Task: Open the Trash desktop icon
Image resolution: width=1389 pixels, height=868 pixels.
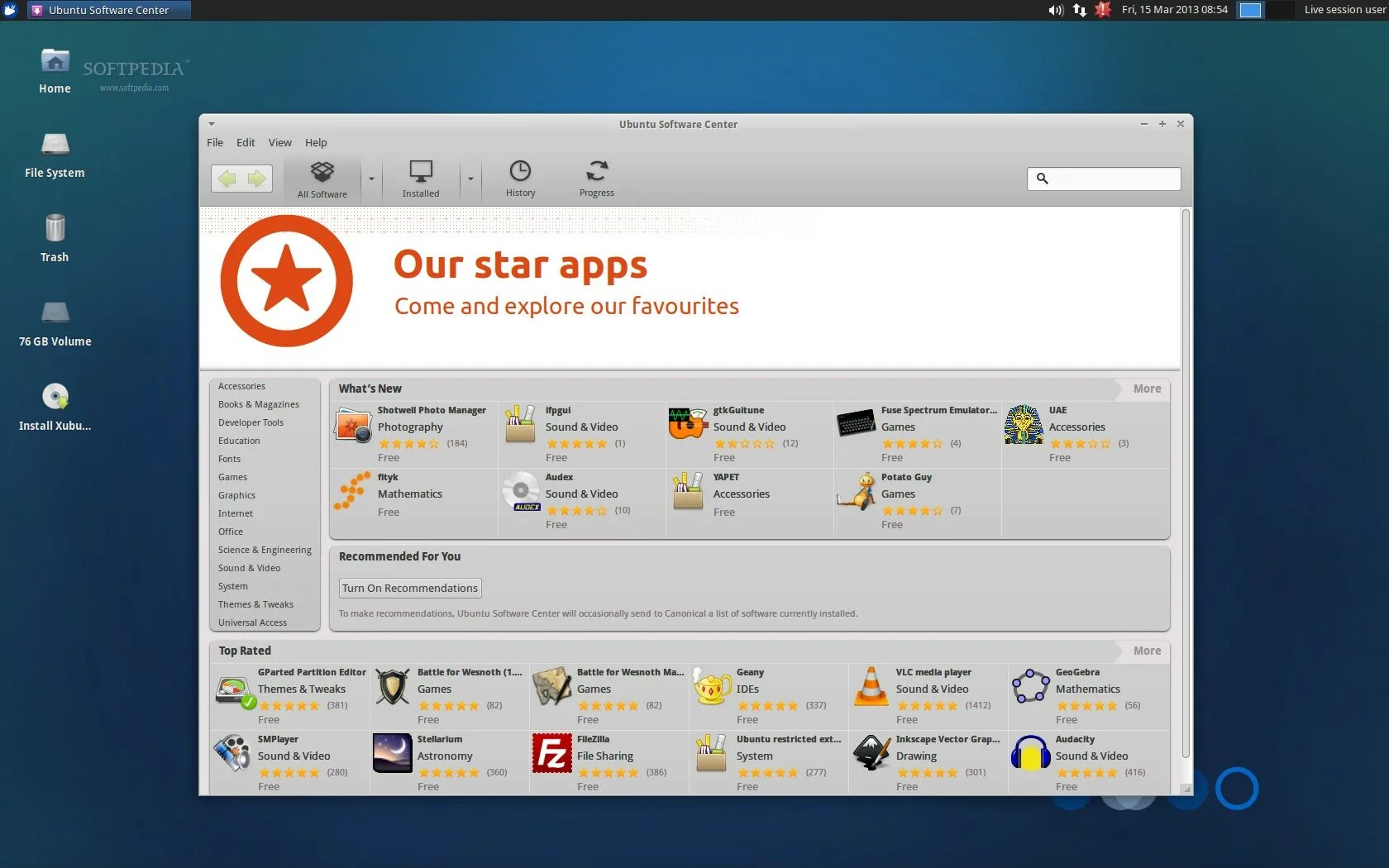Action: pos(55,229)
